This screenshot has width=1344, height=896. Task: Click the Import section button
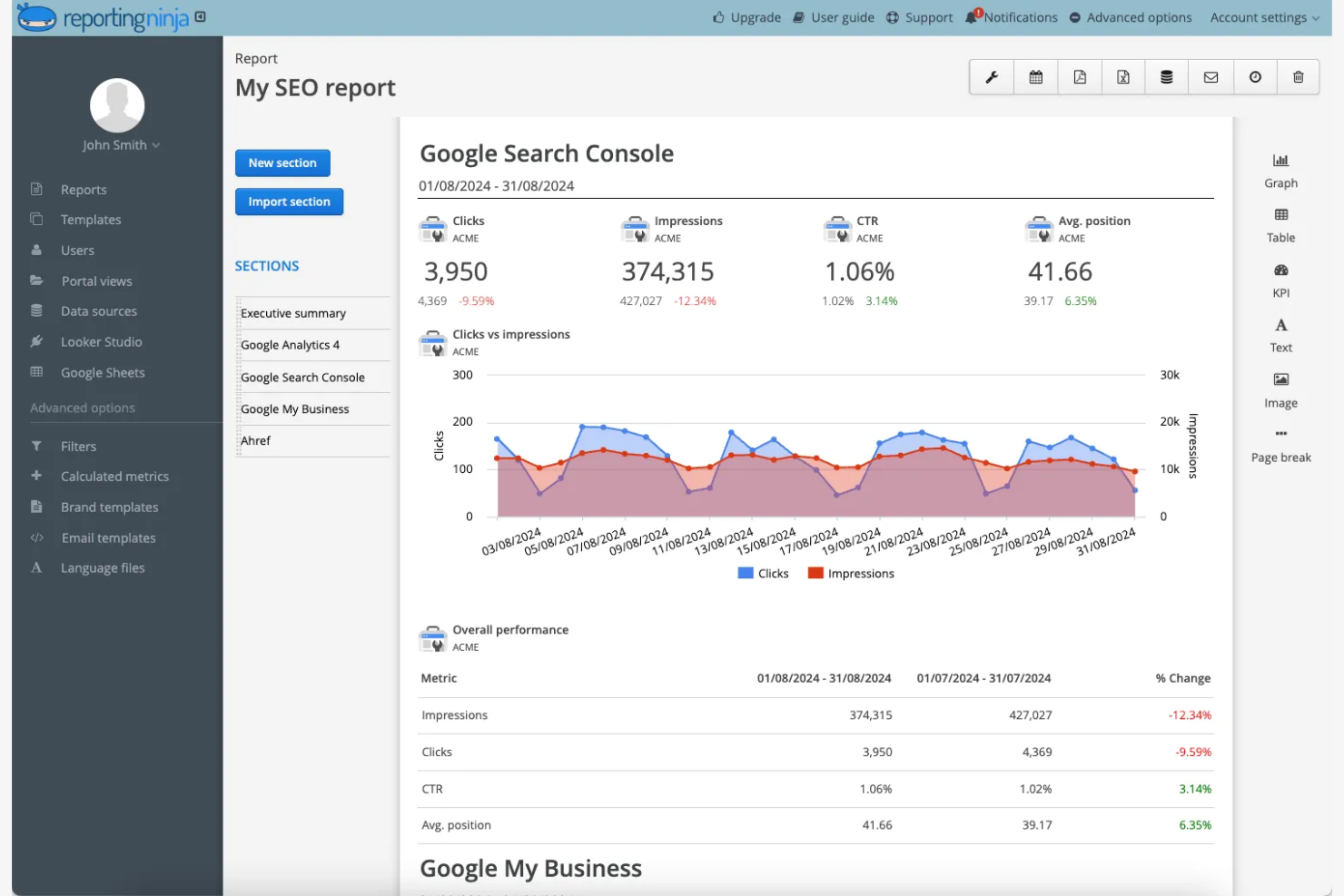click(289, 201)
